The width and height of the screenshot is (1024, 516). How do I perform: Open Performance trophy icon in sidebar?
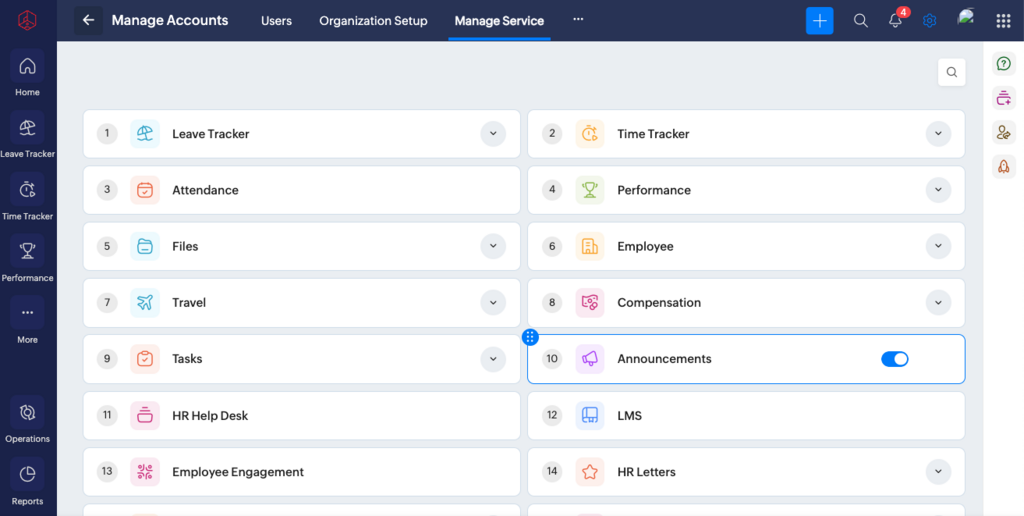(27, 253)
